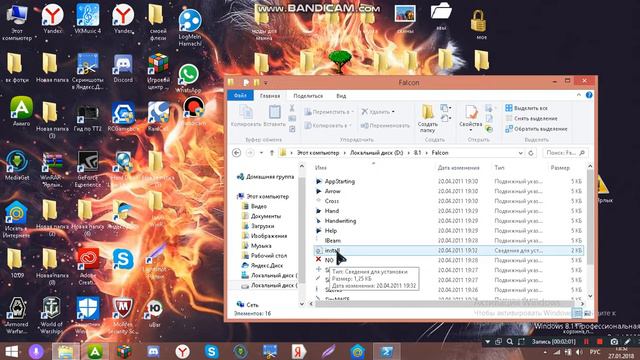The width and height of the screenshot is (640, 360).
Task: Switch to the Главная ribbon tab
Action: coord(270,96)
